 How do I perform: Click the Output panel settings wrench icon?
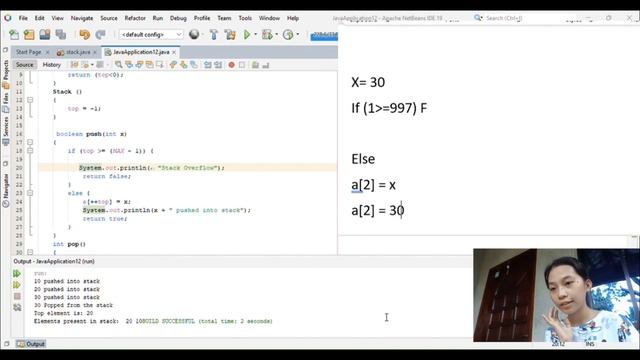pyautogui.click(x=17, y=307)
